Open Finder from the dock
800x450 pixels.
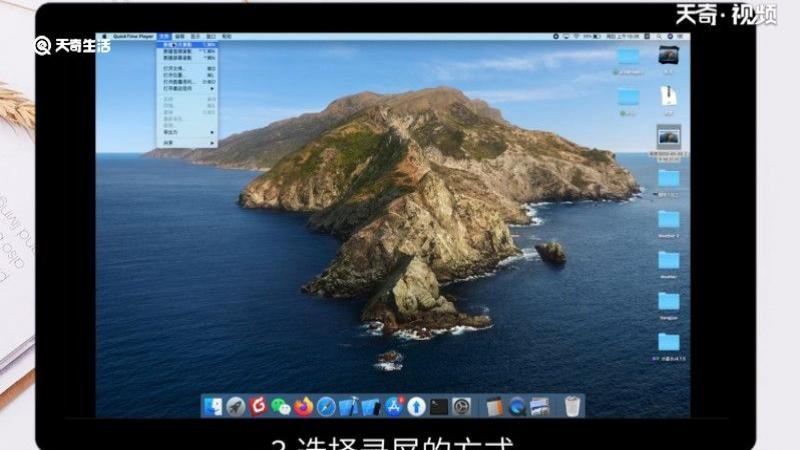point(213,407)
